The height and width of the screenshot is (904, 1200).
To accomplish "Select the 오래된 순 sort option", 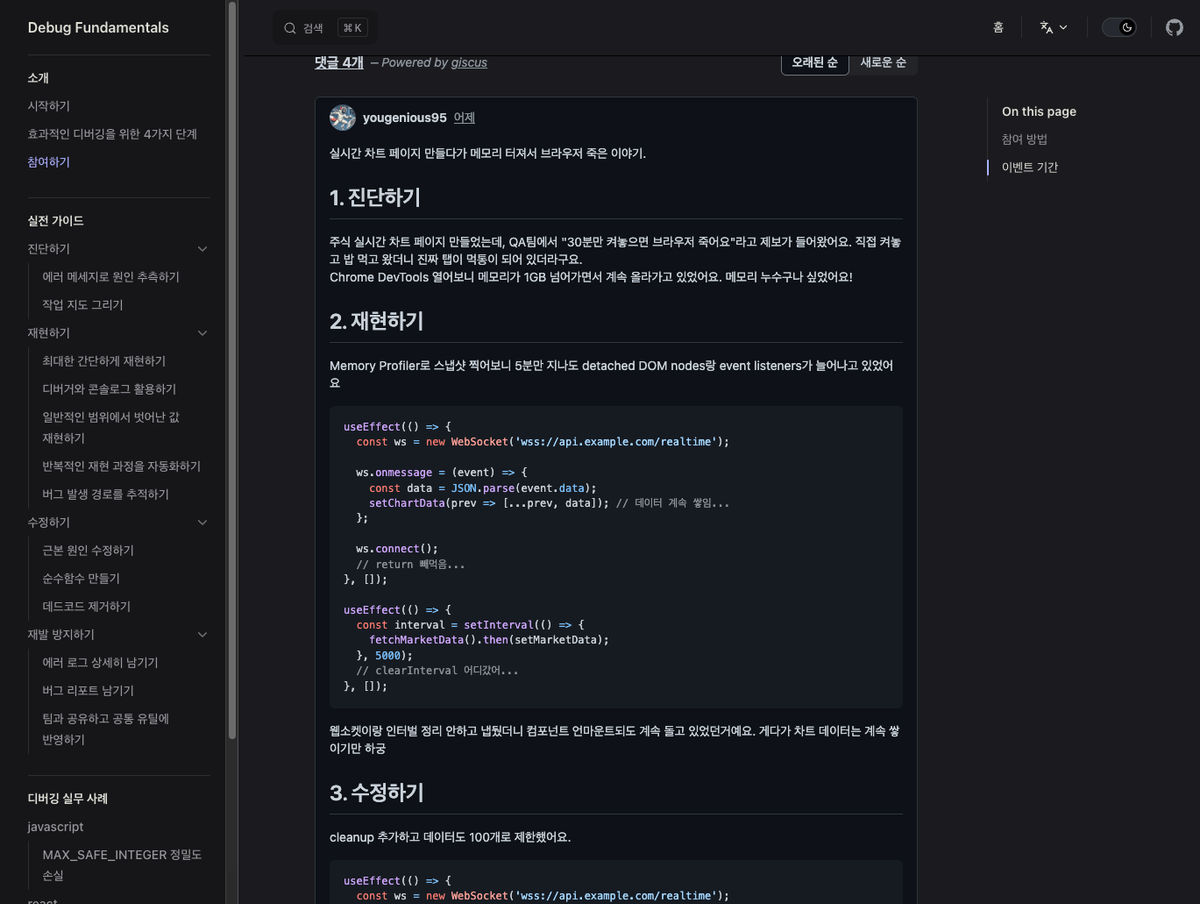I will 814,62.
